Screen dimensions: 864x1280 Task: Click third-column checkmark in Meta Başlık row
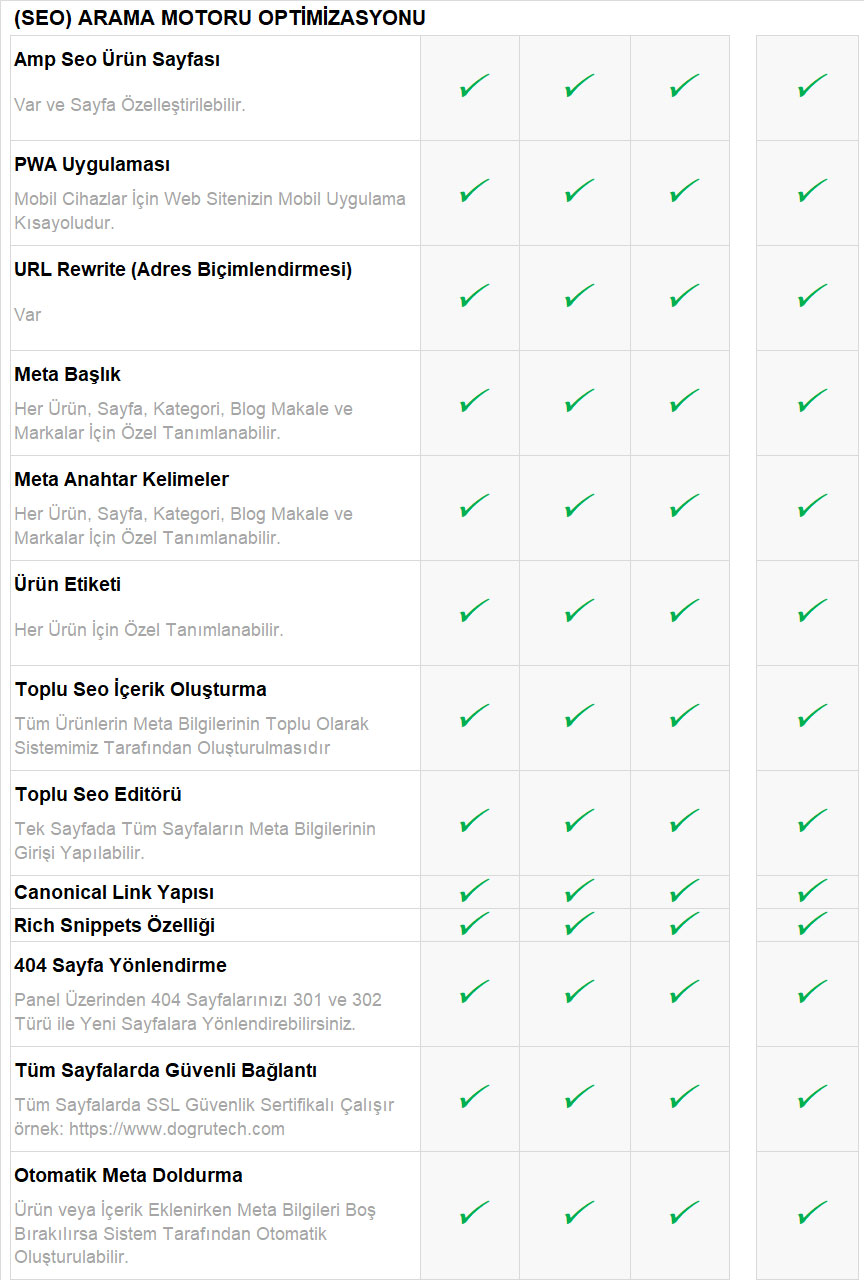click(x=684, y=401)
